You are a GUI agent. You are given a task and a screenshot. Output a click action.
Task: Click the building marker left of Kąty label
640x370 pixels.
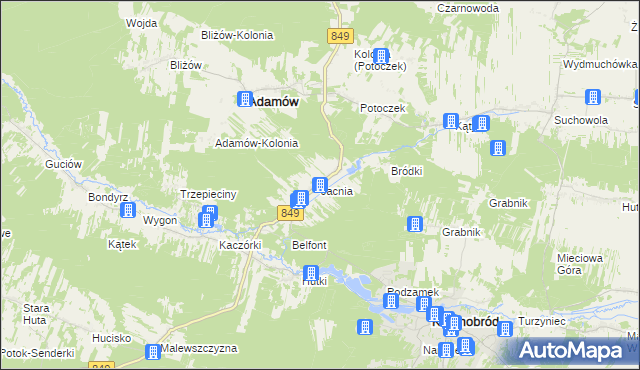tap(451, 121)
